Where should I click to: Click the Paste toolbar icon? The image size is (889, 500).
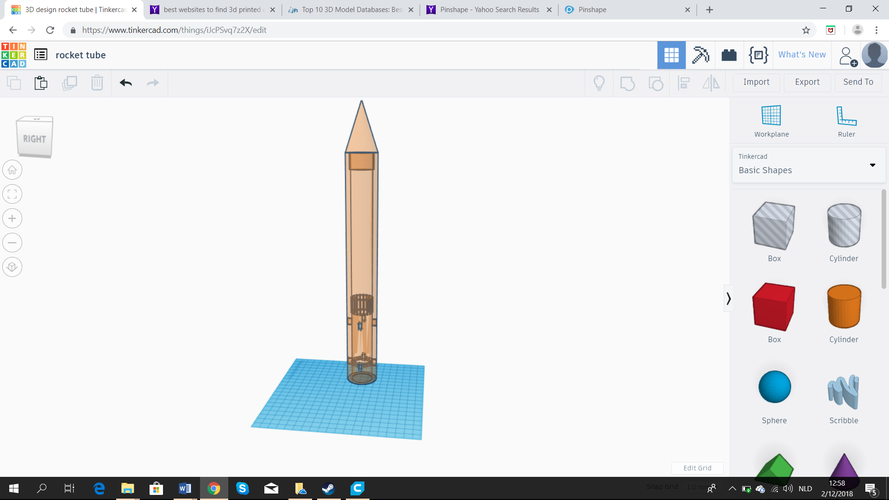coord(41,83)
